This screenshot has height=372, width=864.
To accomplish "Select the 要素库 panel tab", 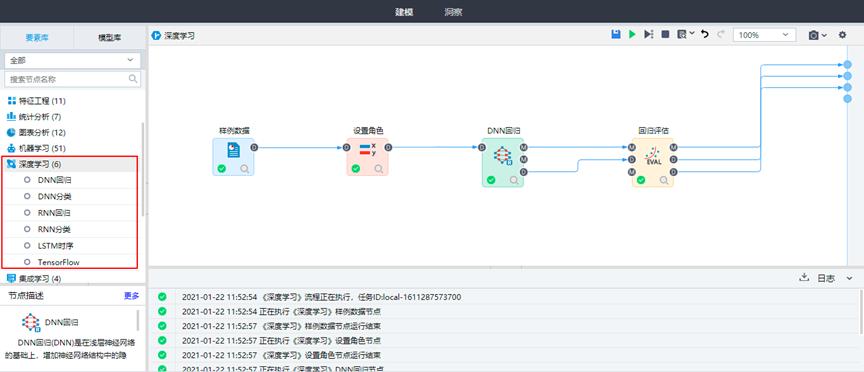I will coord(37,38).
